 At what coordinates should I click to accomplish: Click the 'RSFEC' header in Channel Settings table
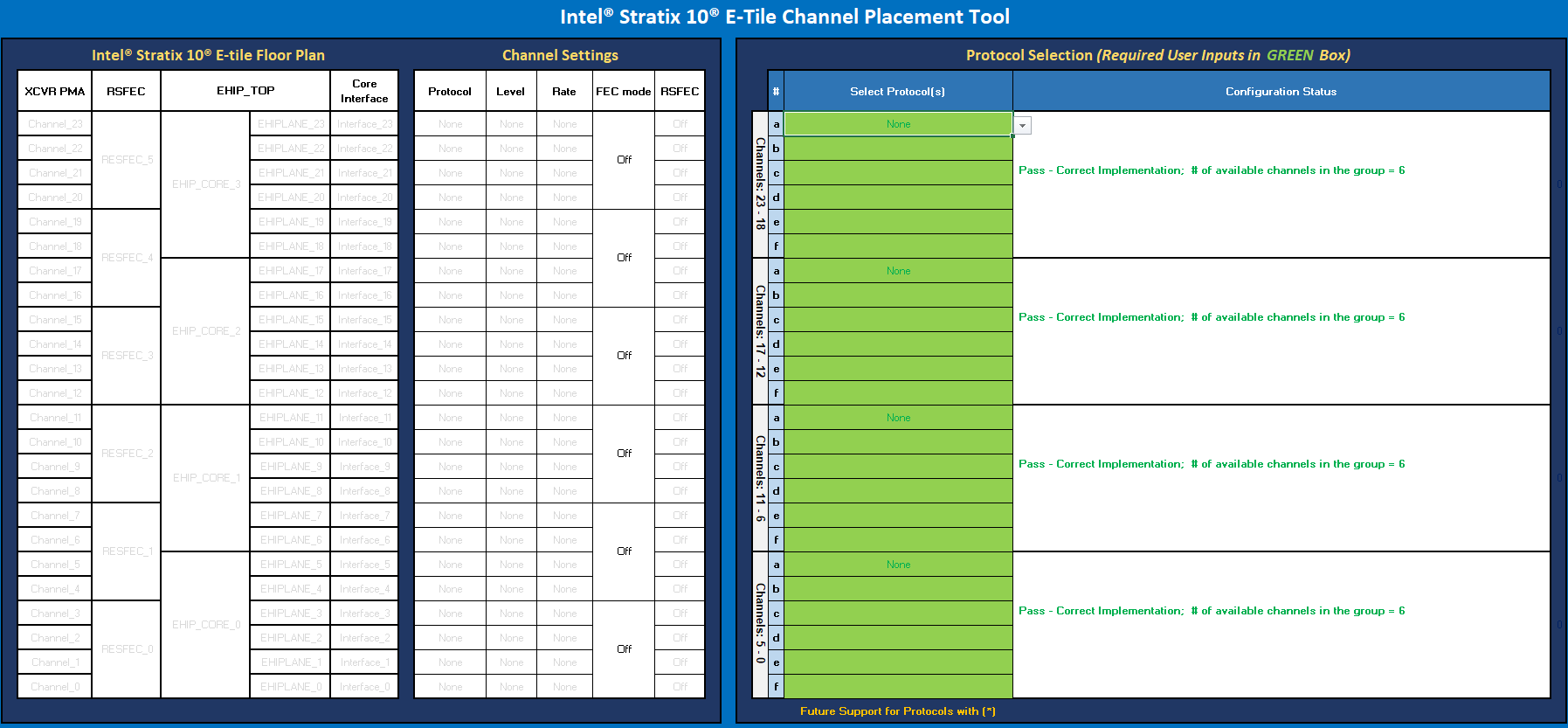(x=680, y=91)
